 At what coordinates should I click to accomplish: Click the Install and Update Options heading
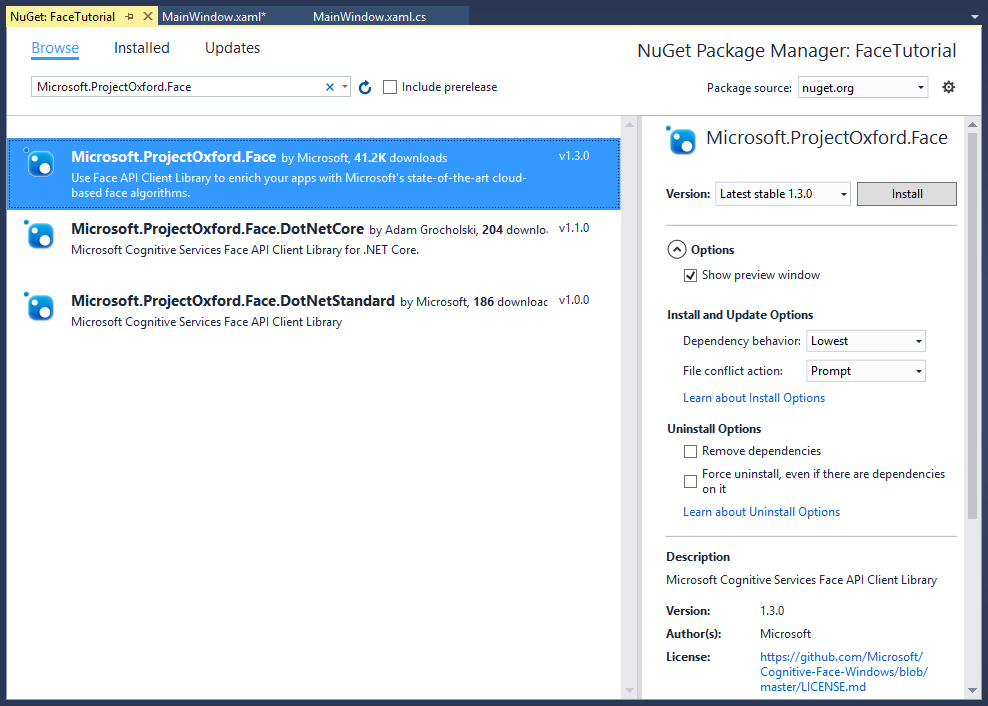click(740, 315)
